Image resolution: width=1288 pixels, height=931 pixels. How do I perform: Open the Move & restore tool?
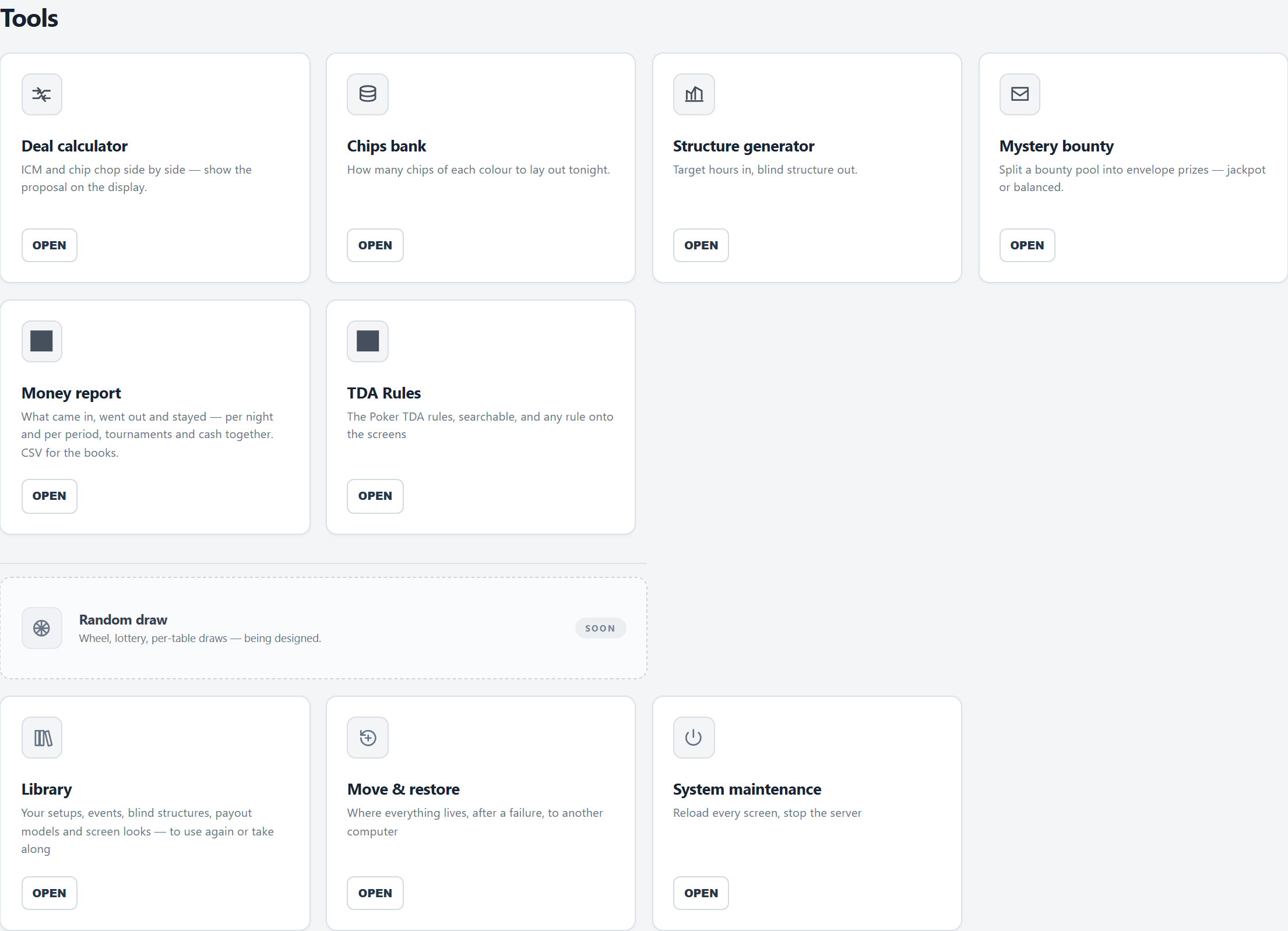(x=375, y=893)
